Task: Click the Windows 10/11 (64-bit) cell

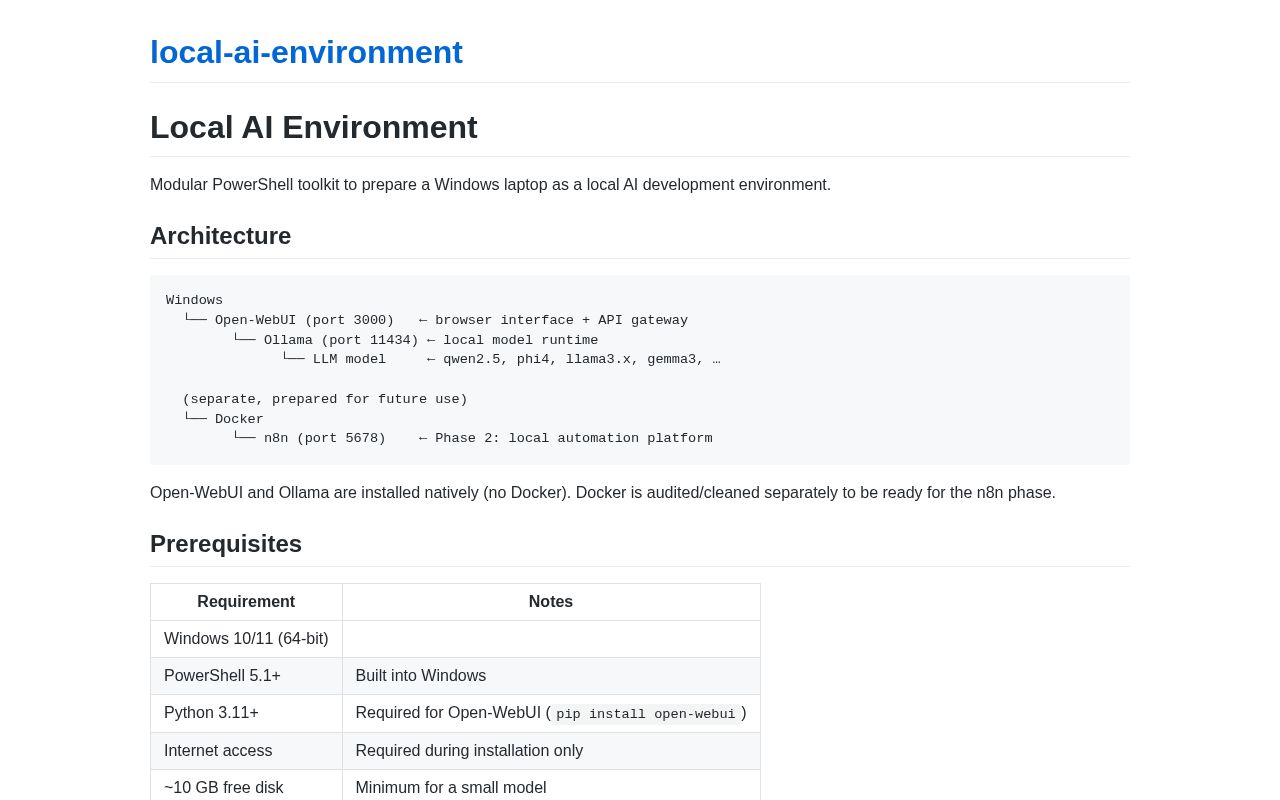Action: [x=246, y=639]
